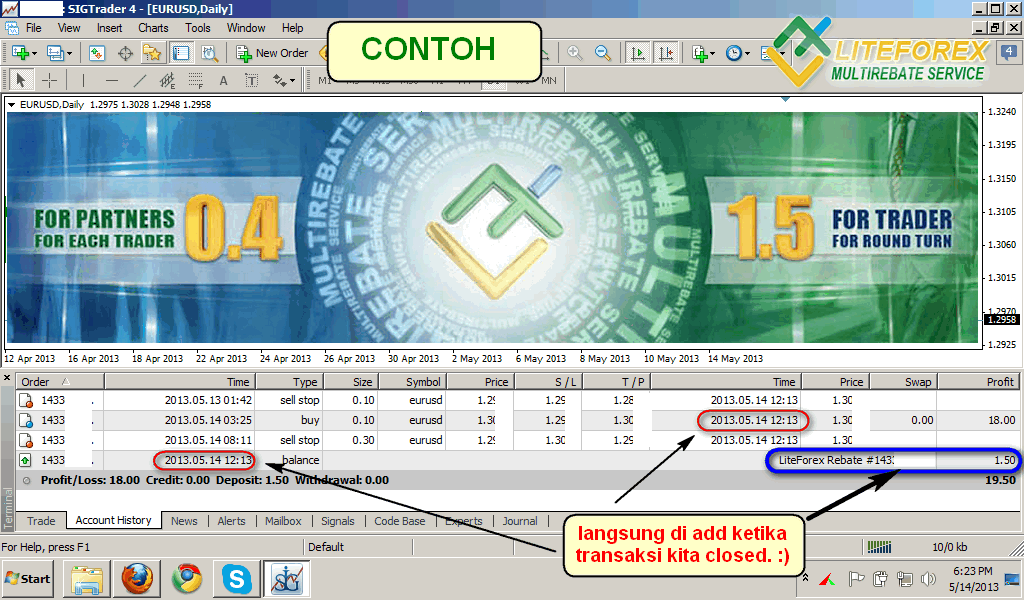Select the Vertical Line drawing tool
Image resolution: width=1024 pixels, height=600 pixels.
(83, 80)
